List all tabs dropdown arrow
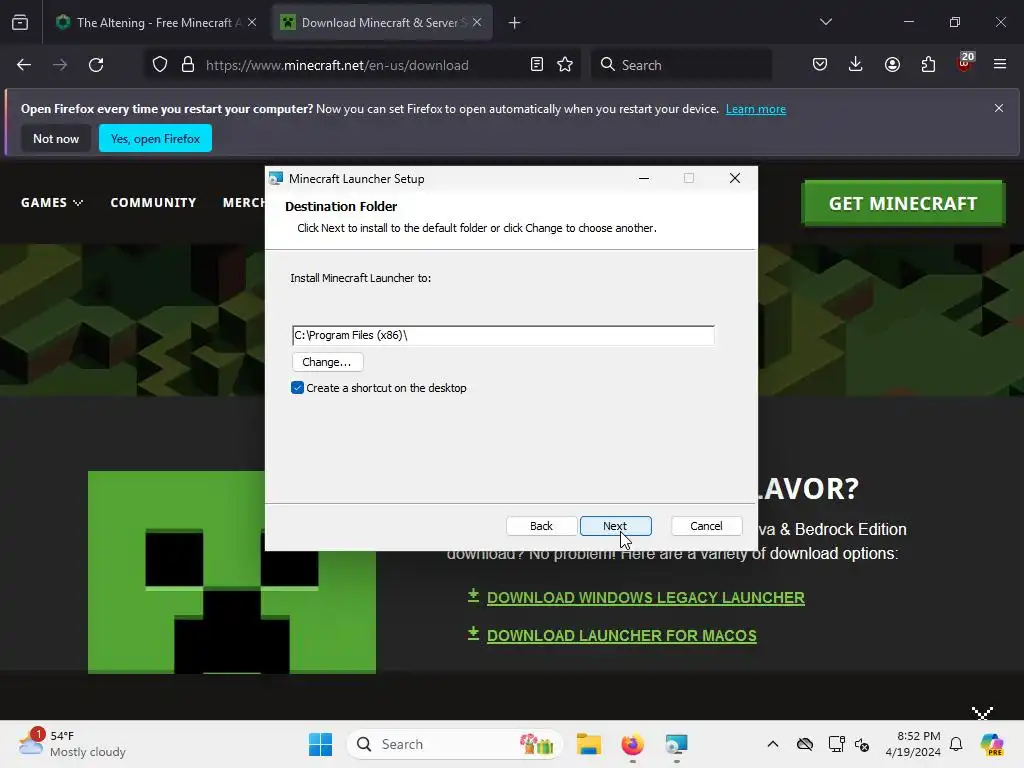The height and width of the screenshot is (768, 1024). [x=825, y=22]
